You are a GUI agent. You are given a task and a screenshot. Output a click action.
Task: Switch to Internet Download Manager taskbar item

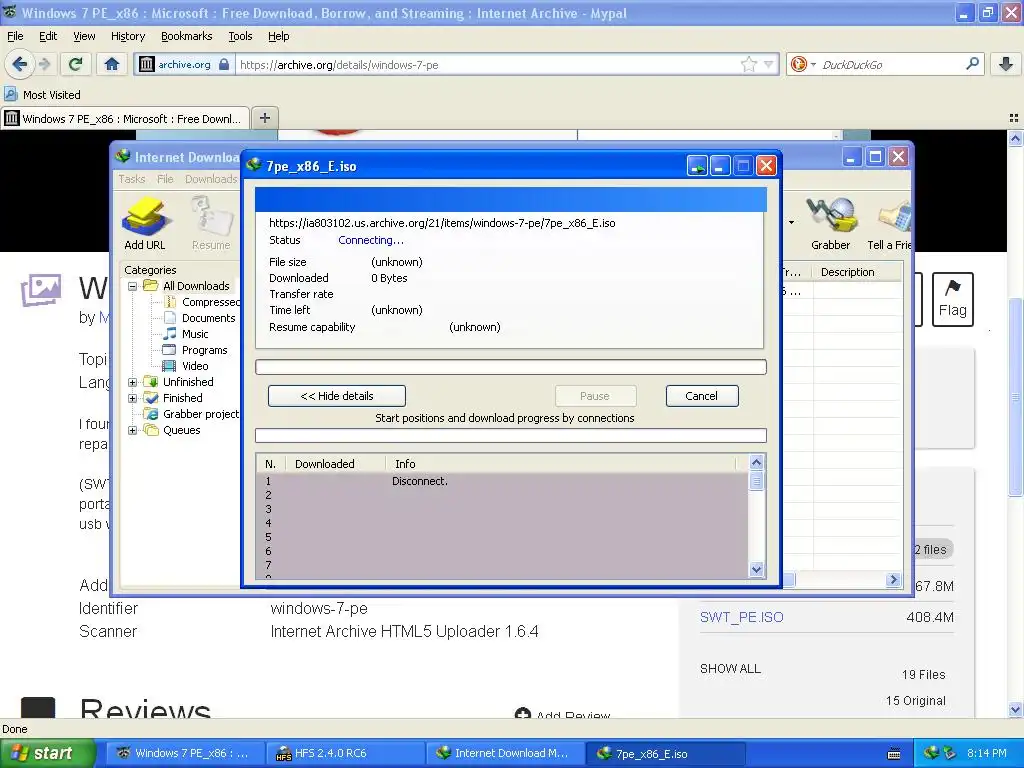click(x=505, y=753)
